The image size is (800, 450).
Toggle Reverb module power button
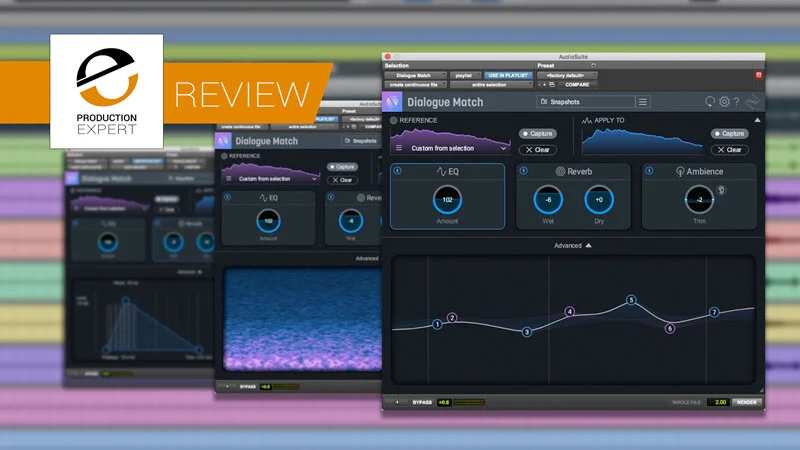(523, 171)
